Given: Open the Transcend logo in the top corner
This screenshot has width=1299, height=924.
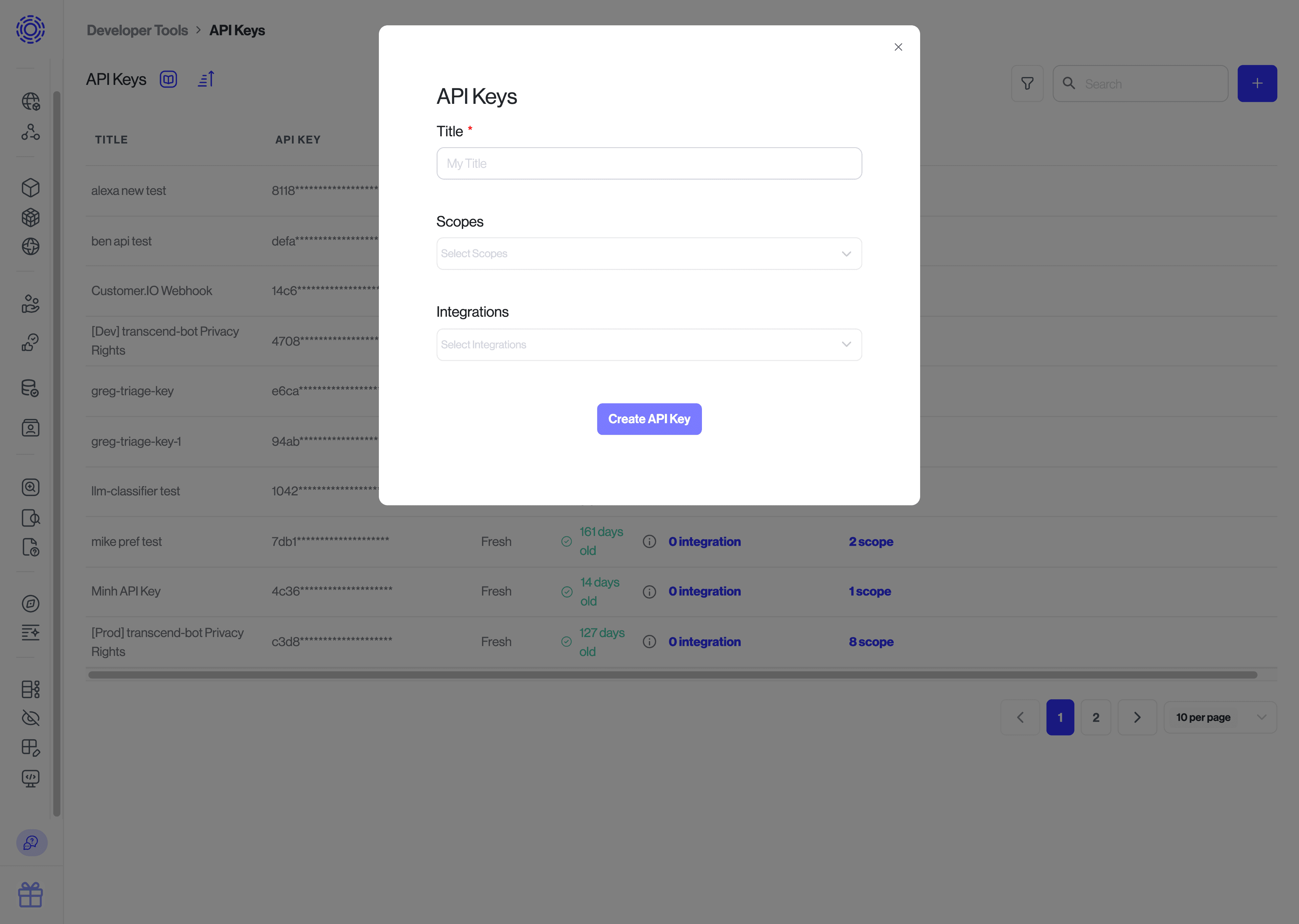Looking at the screenshot, I should (30, 29).
